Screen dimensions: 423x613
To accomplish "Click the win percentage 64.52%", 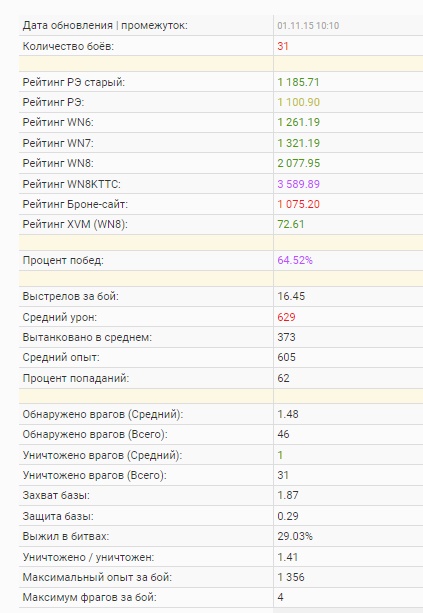I will (295, 260).
